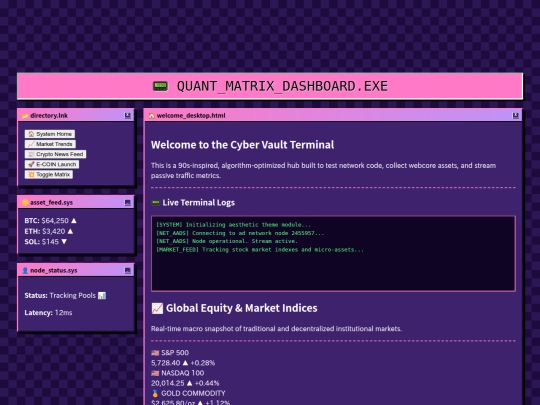Image resolution: width=540 pixels, height=405 pixels.
Task: Click the node_status.sys window control icon
Action: (127, 270)
